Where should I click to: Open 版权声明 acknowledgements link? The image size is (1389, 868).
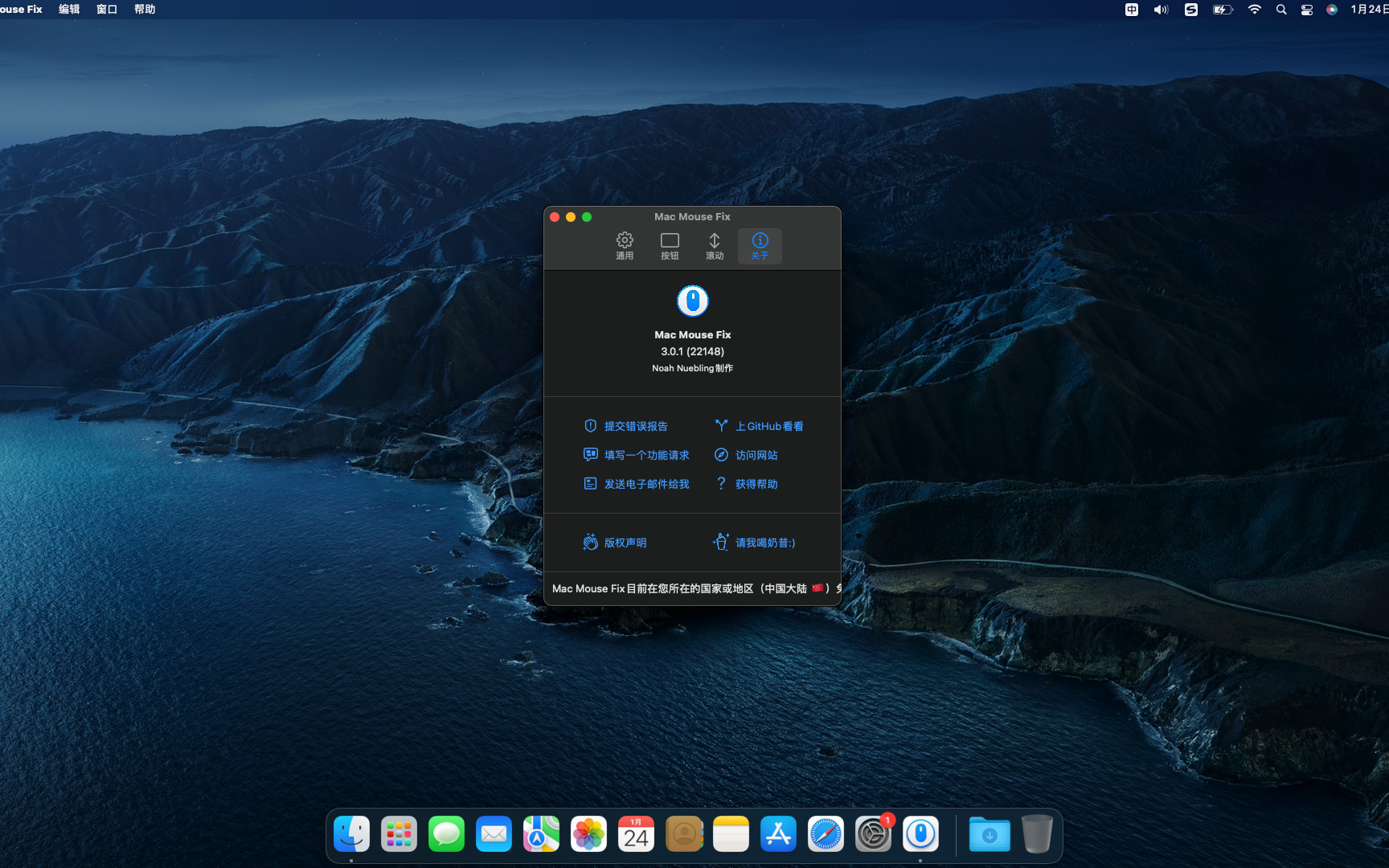(615, 542)
